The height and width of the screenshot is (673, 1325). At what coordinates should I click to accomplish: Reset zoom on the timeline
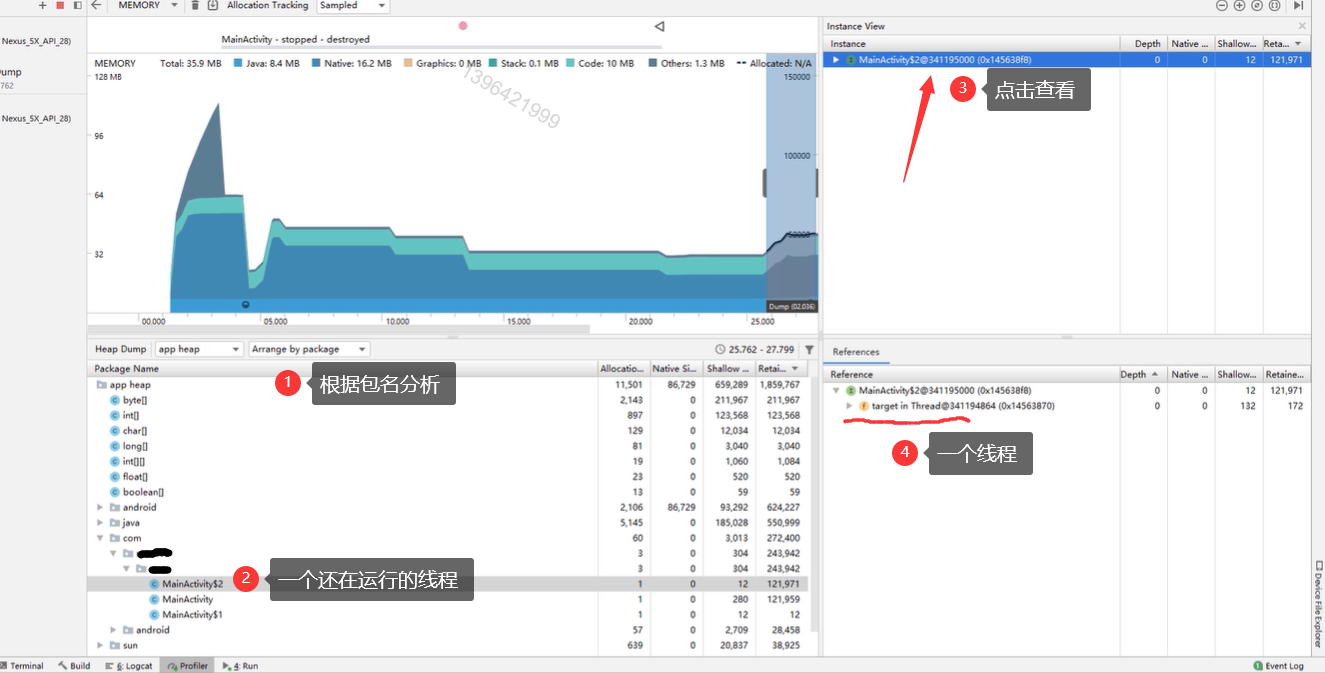(1257, 5)
